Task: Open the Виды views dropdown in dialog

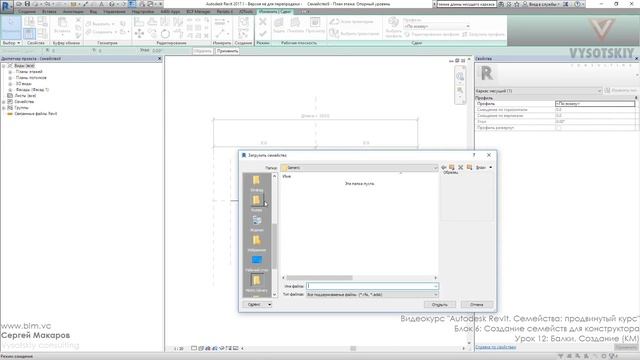Action: click(484, 167)
